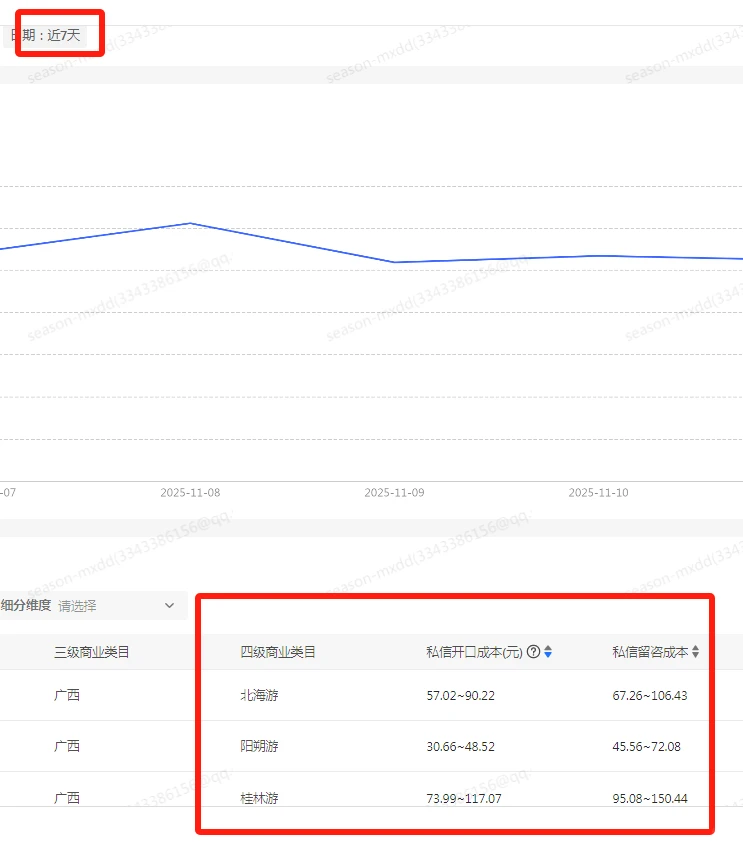Click the 三级商业类目 column header

click(92, 652)
